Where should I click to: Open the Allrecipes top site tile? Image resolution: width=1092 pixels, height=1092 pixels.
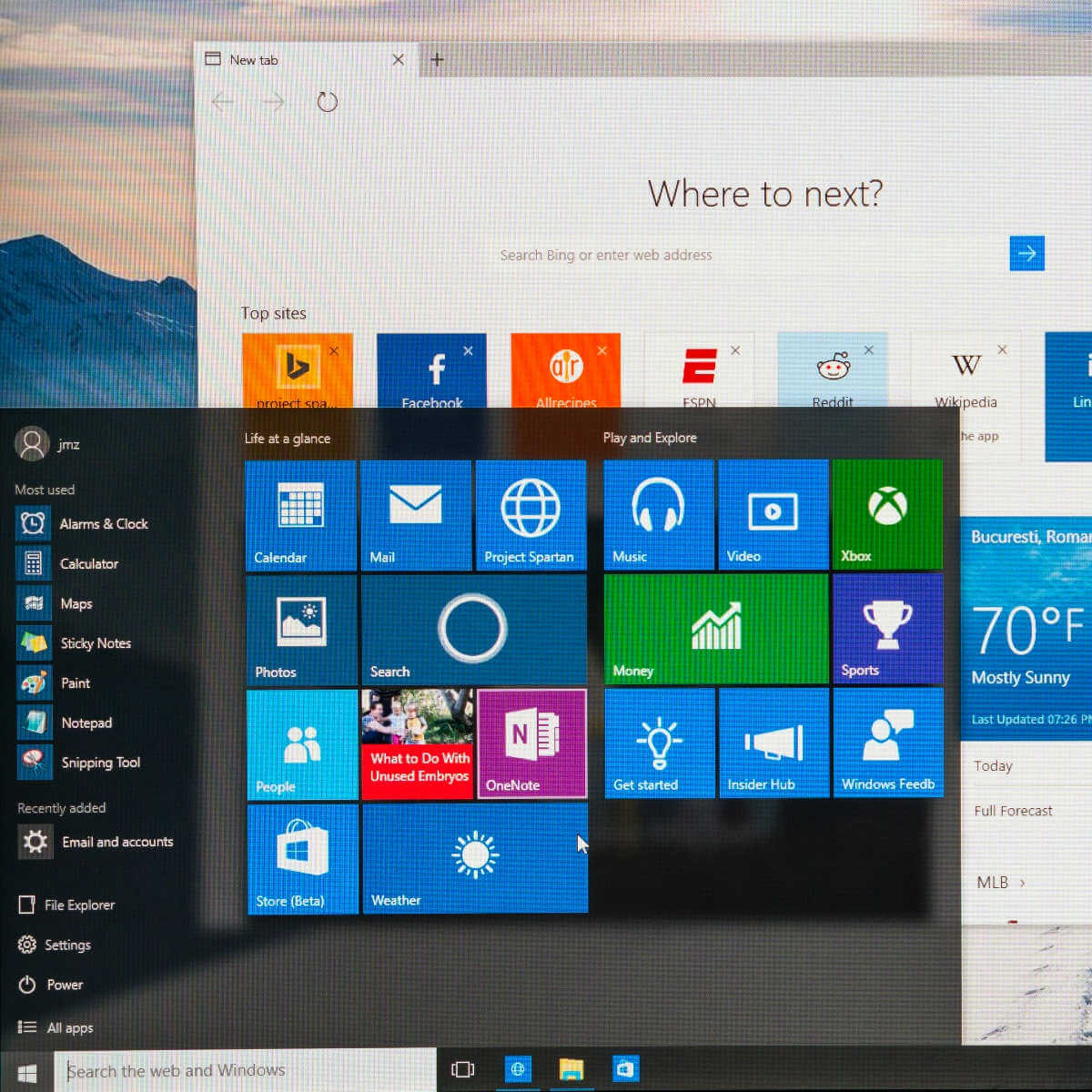(565, 371)
